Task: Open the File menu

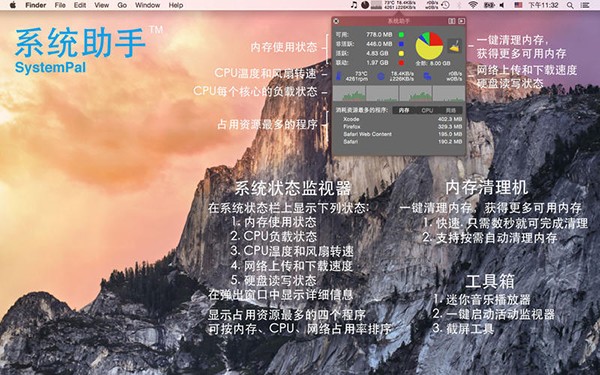Action: click(x=60, y=5)
